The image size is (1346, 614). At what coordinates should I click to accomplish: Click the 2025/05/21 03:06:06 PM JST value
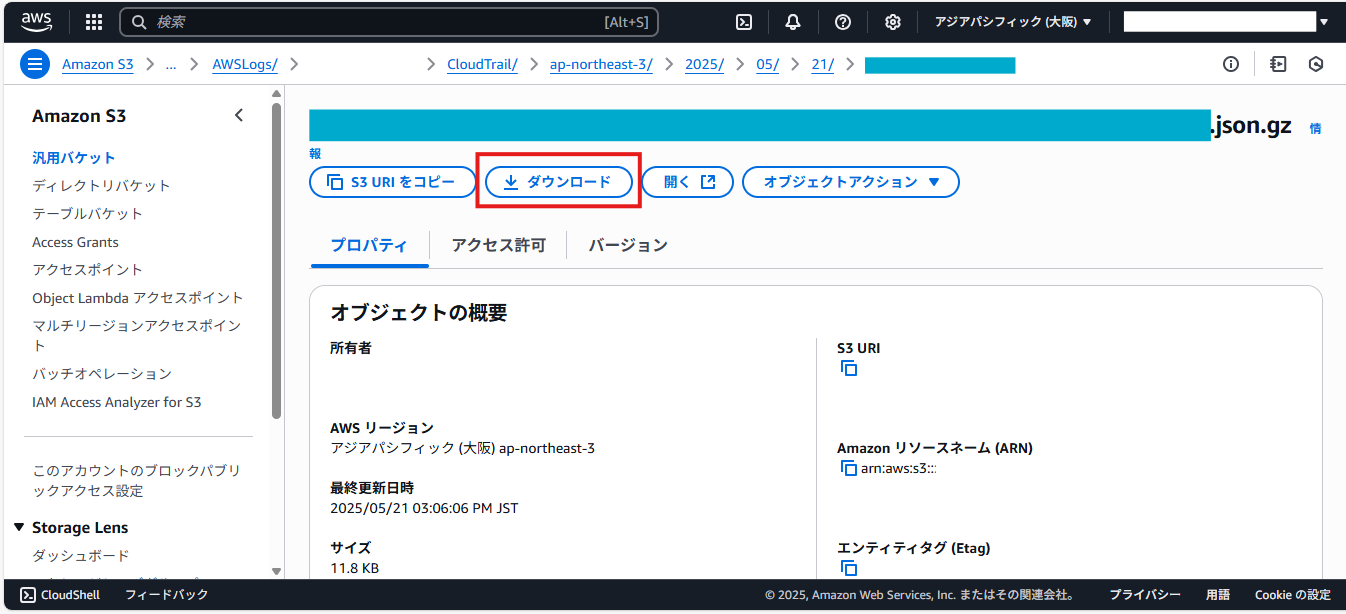(424, 508)
